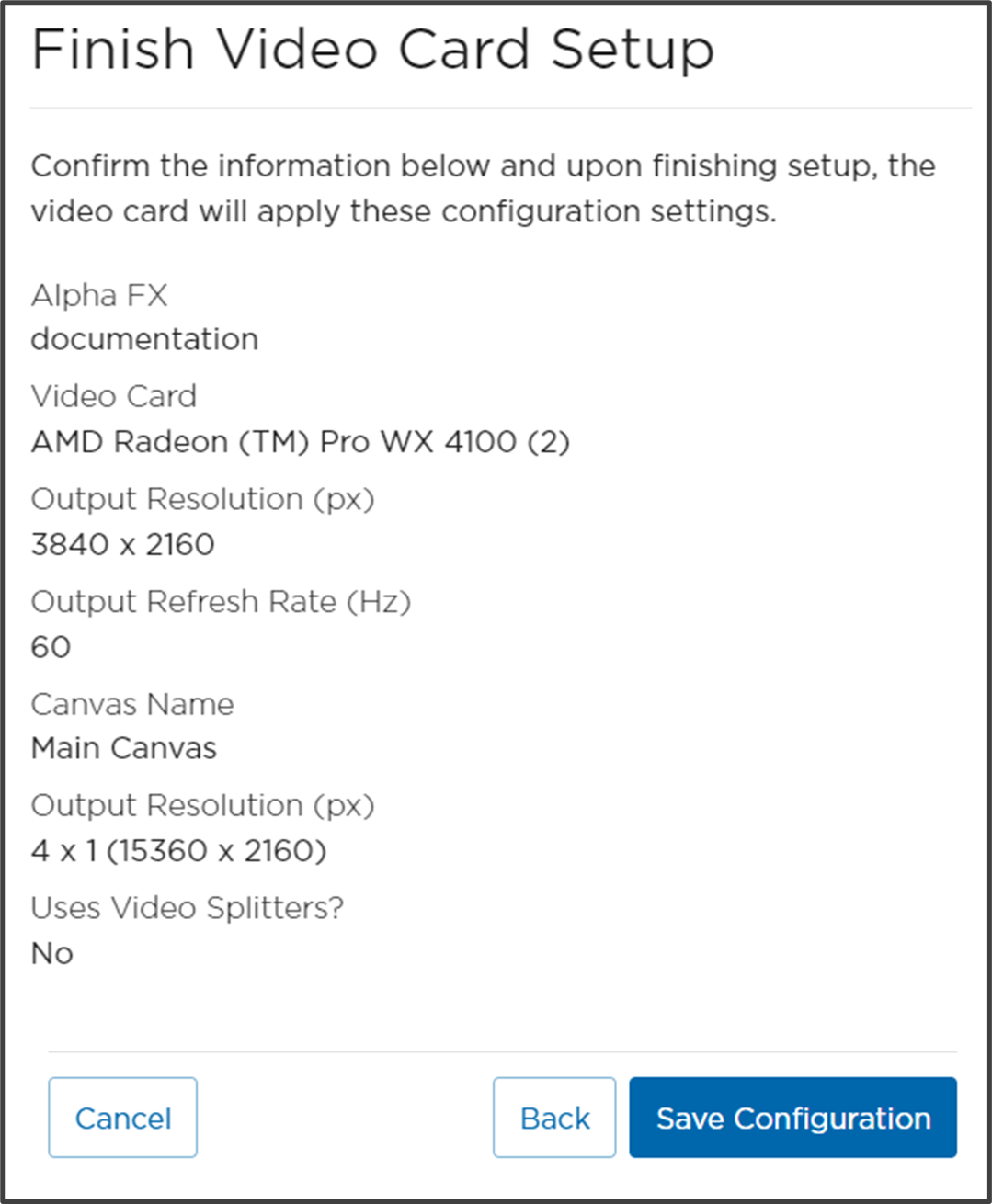Click the Output Refresh Rate (Hz) label
The width and height of the screenshot is (992, 1204).
221,602
